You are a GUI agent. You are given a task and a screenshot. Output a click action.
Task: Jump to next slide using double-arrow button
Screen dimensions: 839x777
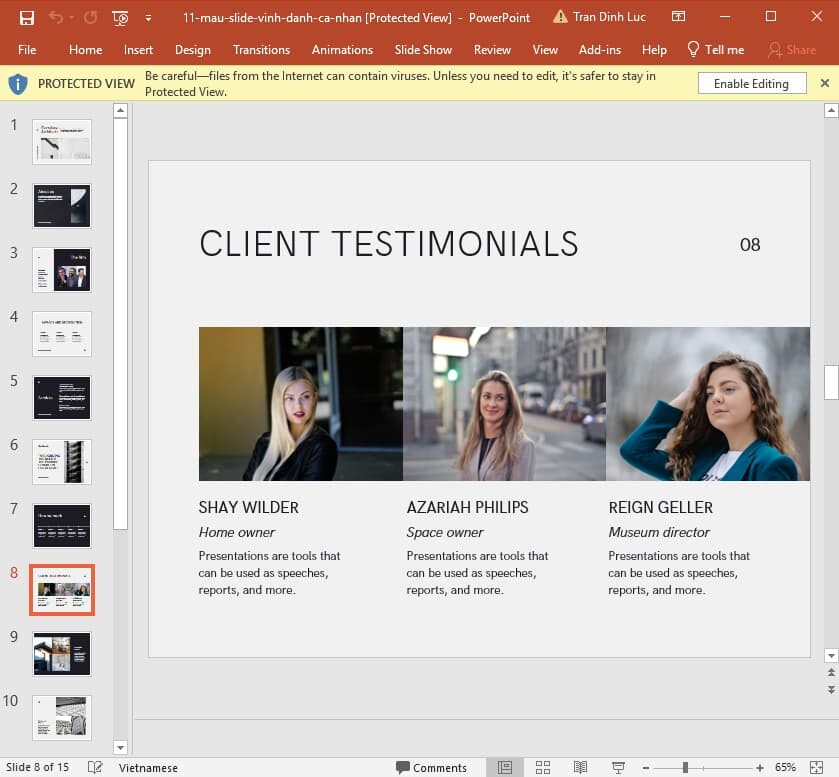click(x=830, y=690)
